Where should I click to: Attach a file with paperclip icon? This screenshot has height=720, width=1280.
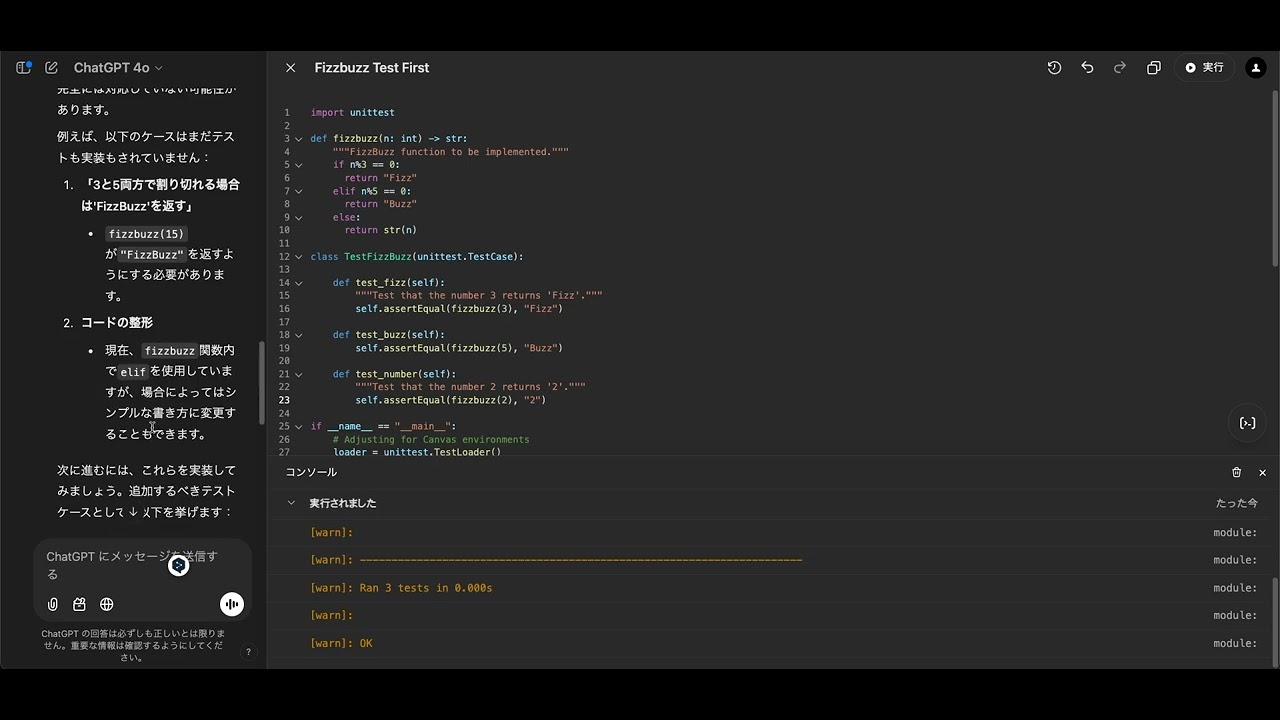53,604
